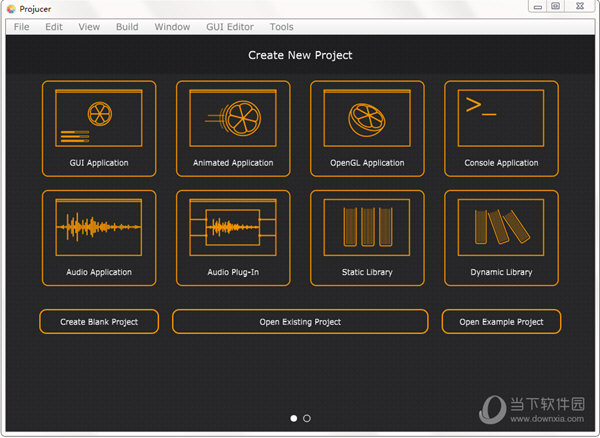Open the Build menu

(127, 27)
